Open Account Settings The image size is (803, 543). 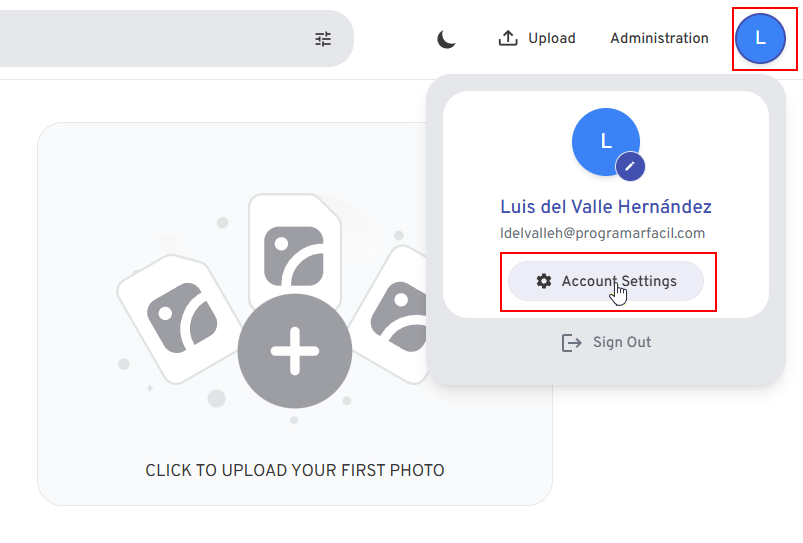(x=606, y=281)
